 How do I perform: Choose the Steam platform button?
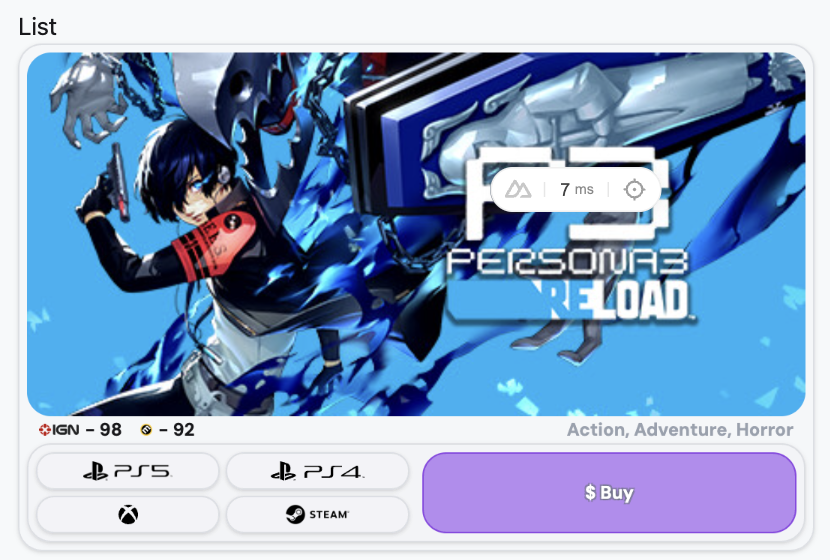click(318, 514)
